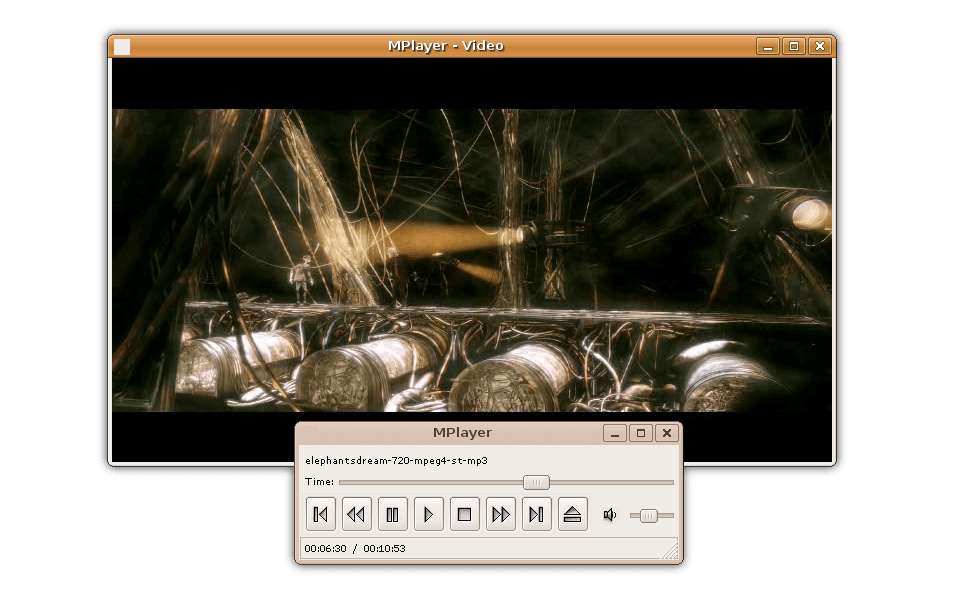Click the resize grip of MPlayer control window
The height and width of the screenshot is (600, 966).
click(670, 550)
